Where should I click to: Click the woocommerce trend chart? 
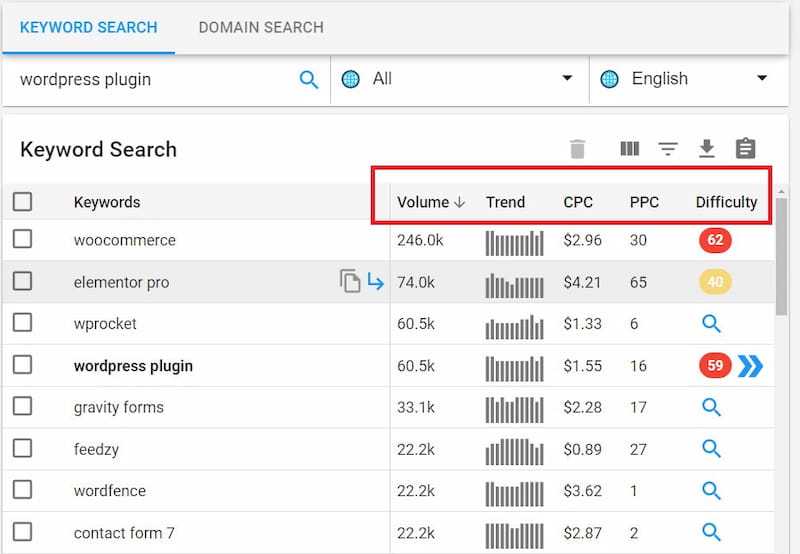(514, 243)
